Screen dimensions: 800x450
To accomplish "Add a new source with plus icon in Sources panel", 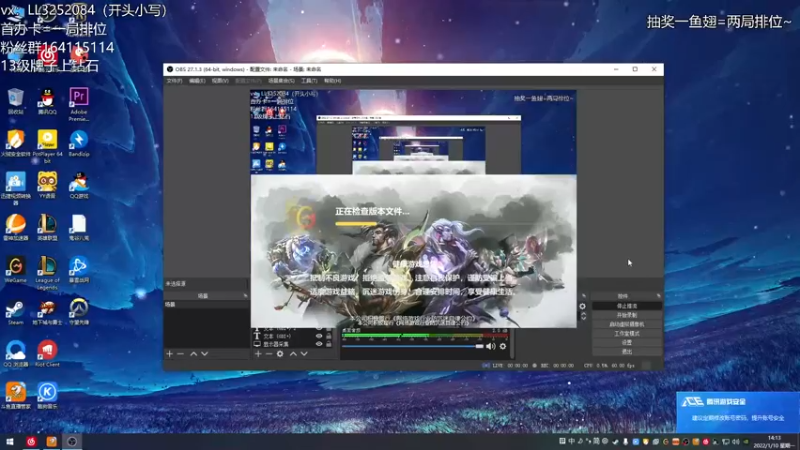I will (258, 354).
